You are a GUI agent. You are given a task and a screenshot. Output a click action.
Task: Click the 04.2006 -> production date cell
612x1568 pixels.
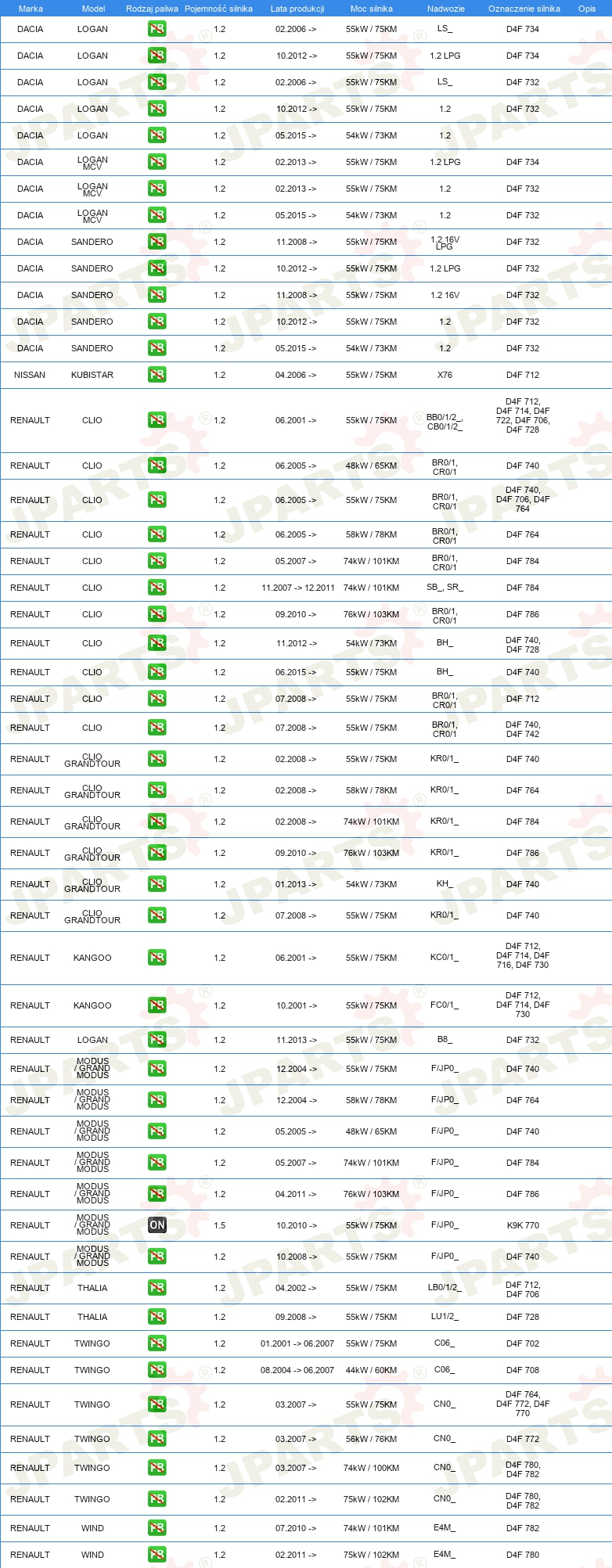[x=296, y=375]
